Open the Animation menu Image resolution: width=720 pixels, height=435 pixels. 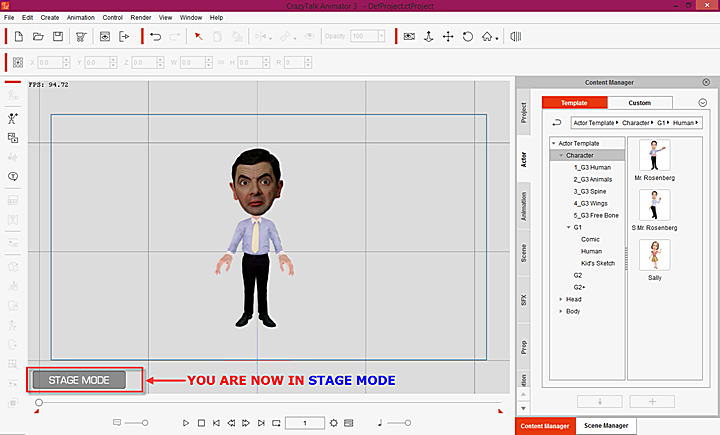(81, 17)
